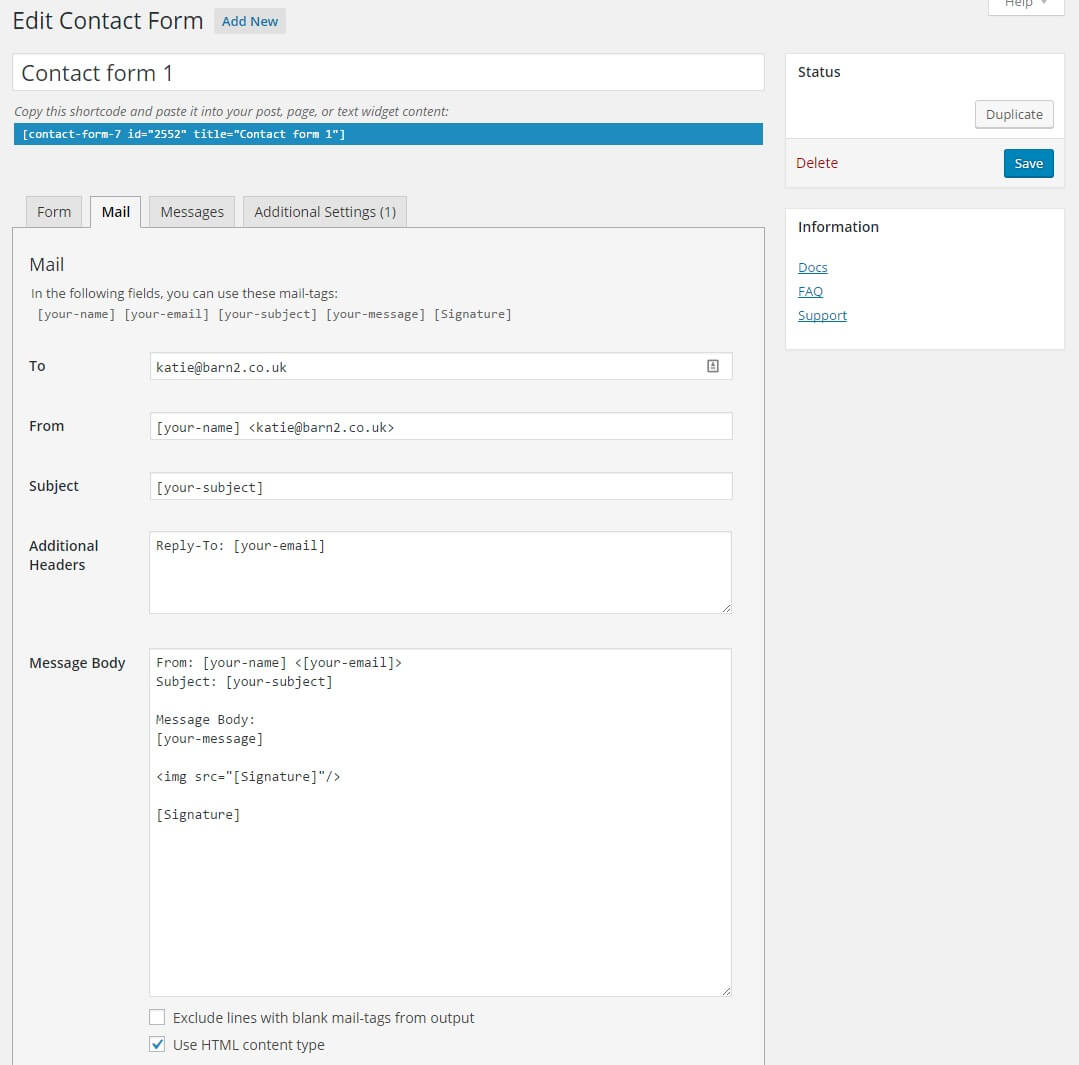
Task: Click the Contact form 1 title field
Action: pyautogui.click(x=388, y=73)
